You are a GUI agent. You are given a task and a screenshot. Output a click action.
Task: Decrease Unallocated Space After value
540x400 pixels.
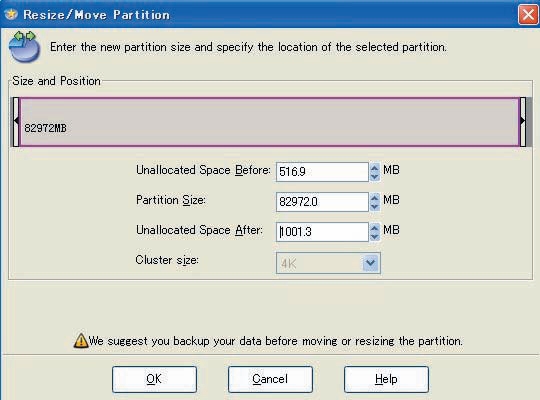pos(375,237)
